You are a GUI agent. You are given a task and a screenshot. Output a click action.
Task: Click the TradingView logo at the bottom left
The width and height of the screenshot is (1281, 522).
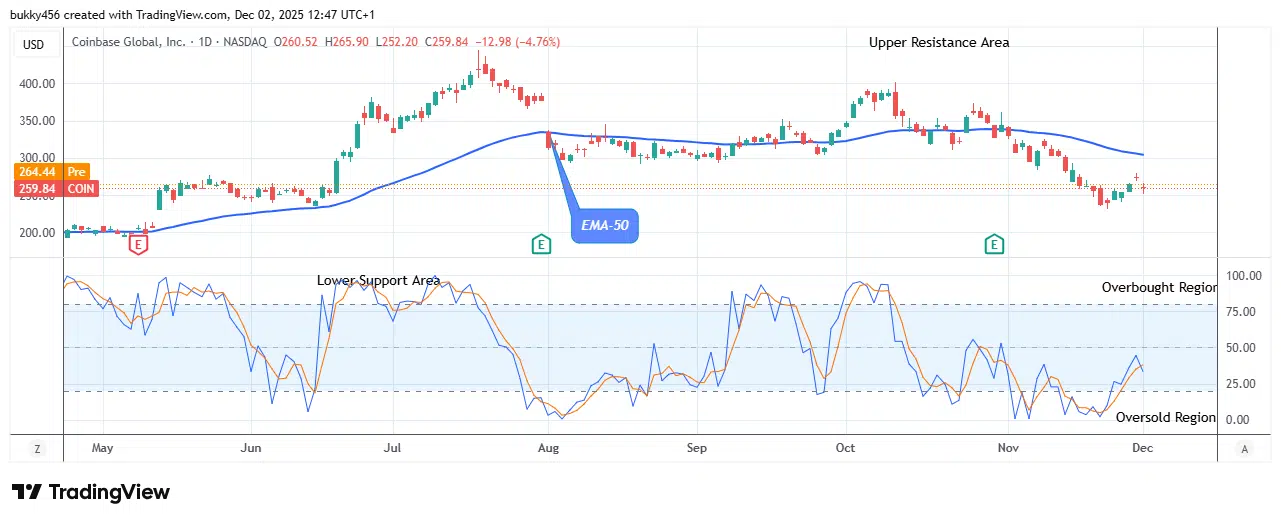pos(91,492)
